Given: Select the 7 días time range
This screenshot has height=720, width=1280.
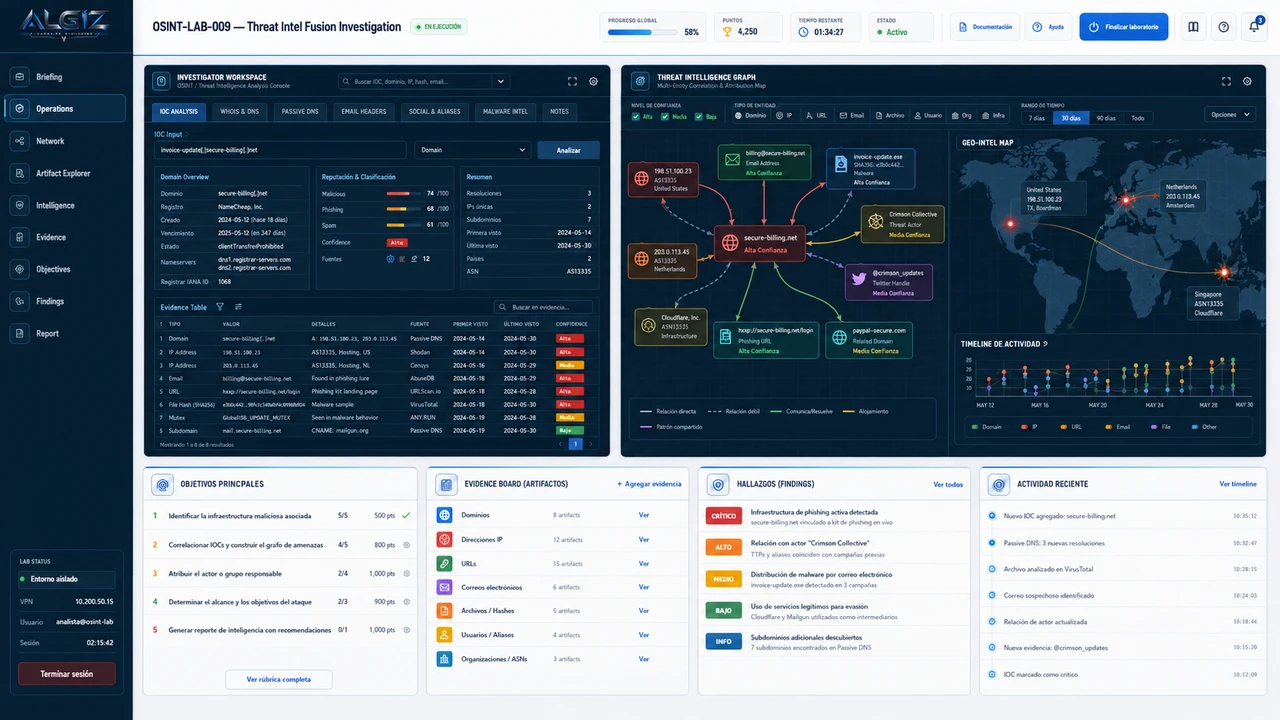Looking at the screenshot, I should coord(1036,118).
